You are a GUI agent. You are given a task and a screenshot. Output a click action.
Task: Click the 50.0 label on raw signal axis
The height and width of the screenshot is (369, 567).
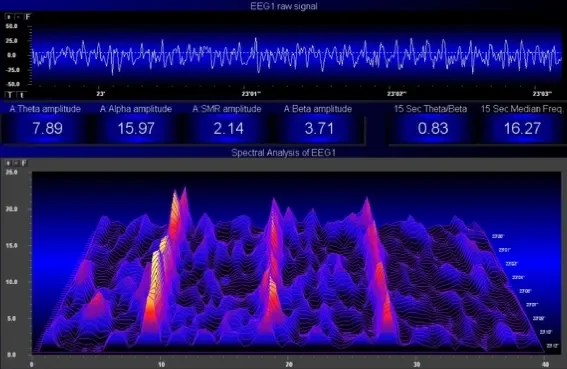[11, 26]
